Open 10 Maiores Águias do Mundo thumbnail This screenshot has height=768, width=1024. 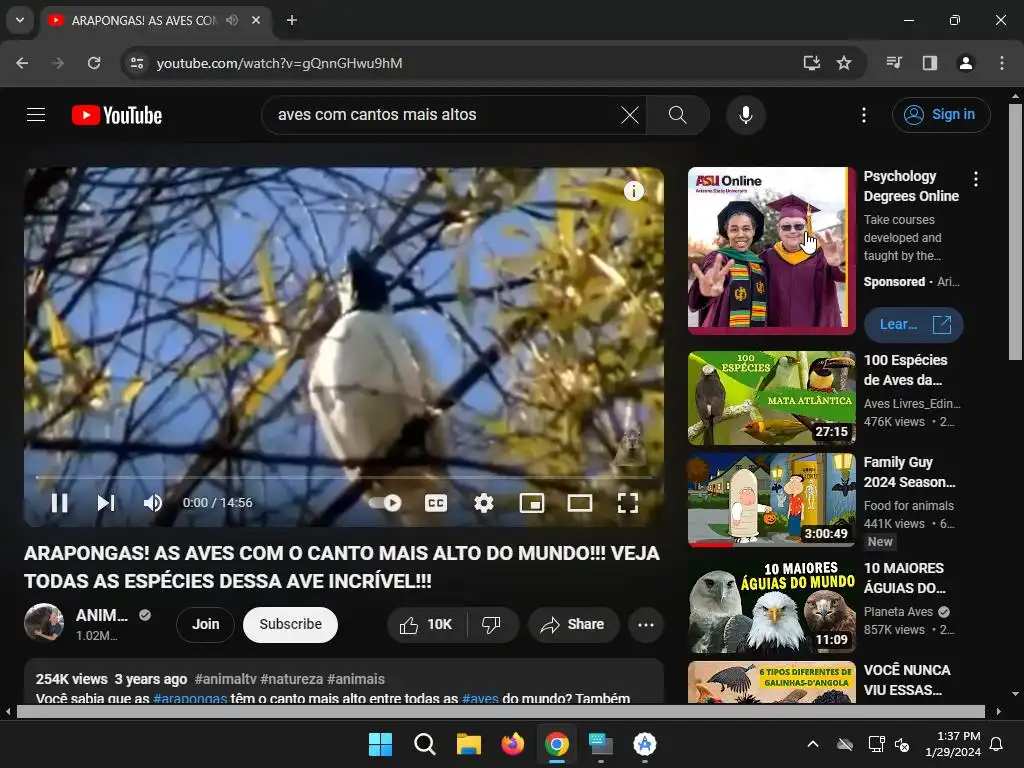click(x=771, y=605)
